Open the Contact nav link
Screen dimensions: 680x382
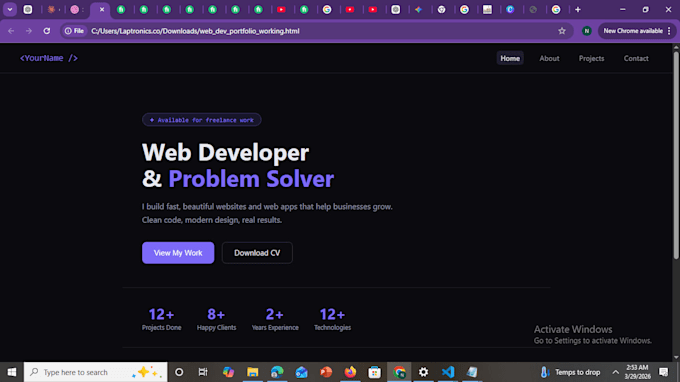pyautogui.click(x=636, y=58)
